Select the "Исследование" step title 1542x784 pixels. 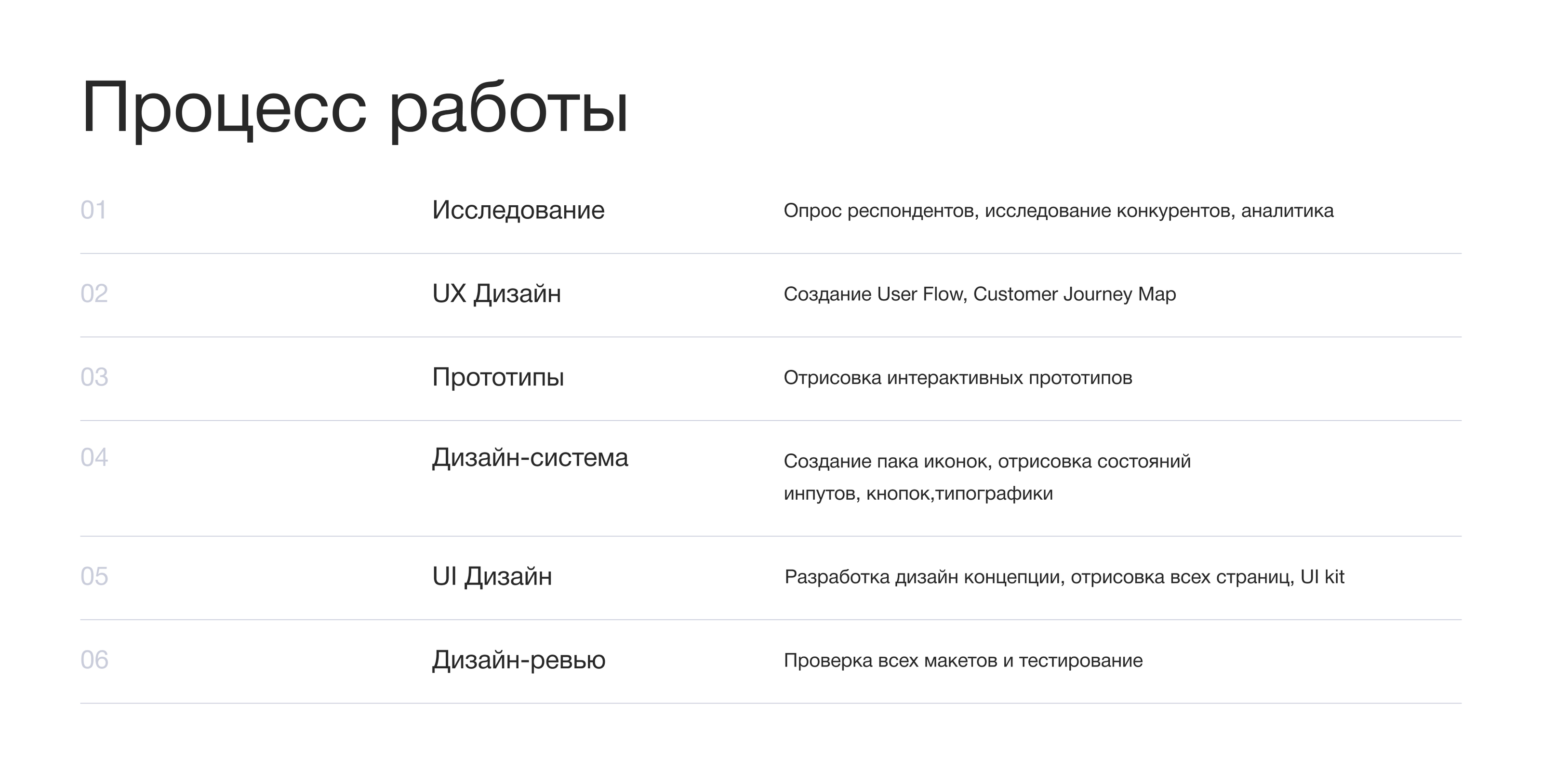(x=518, y=210)
